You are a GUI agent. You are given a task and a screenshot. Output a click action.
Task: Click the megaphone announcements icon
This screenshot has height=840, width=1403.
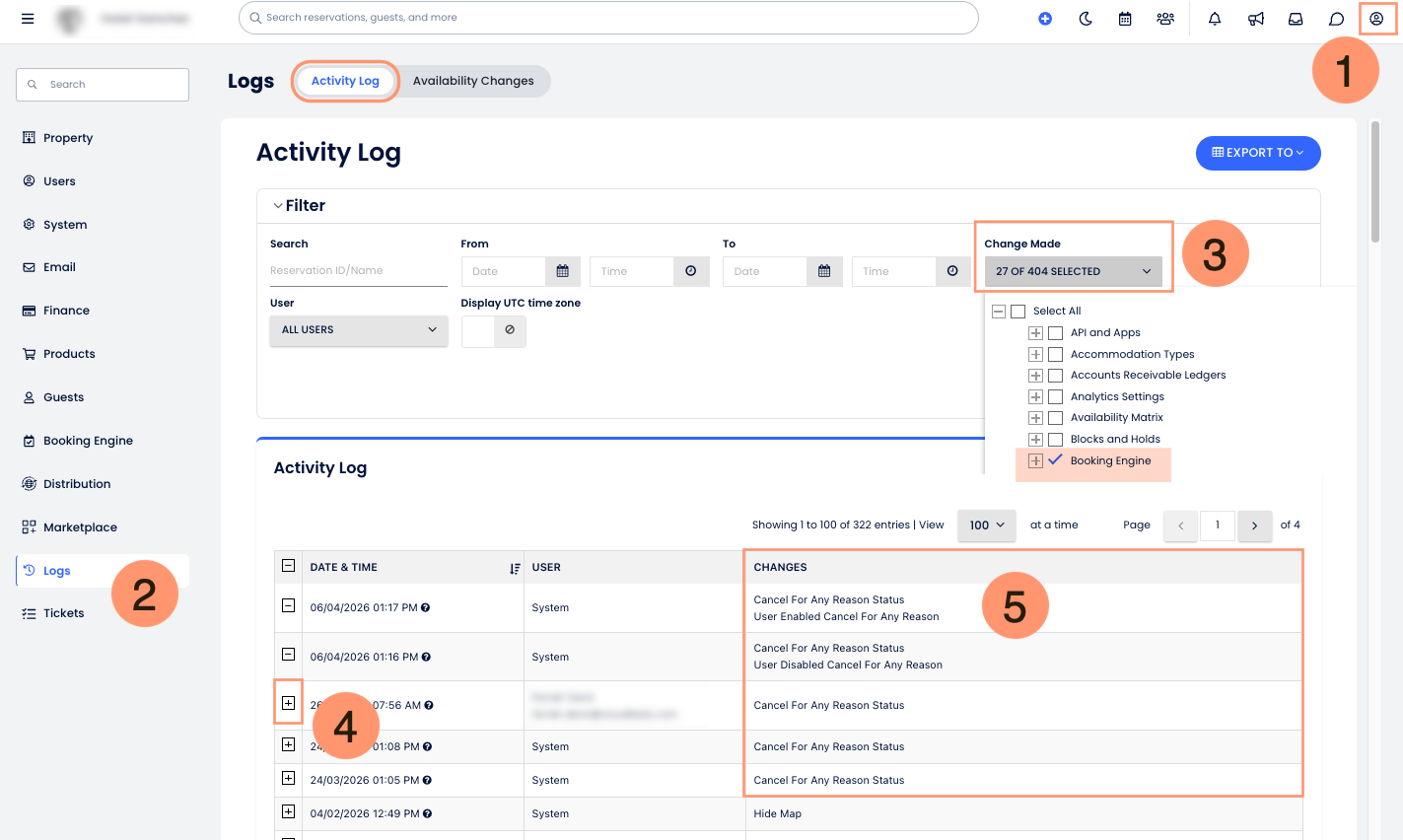coord(1255,18)
